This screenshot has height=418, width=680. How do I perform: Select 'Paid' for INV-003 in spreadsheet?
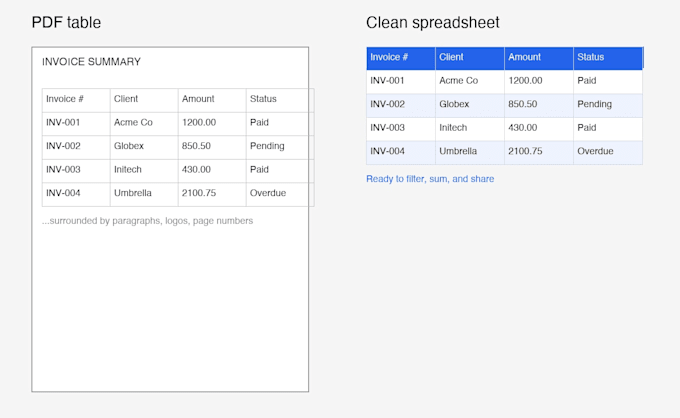608,129
